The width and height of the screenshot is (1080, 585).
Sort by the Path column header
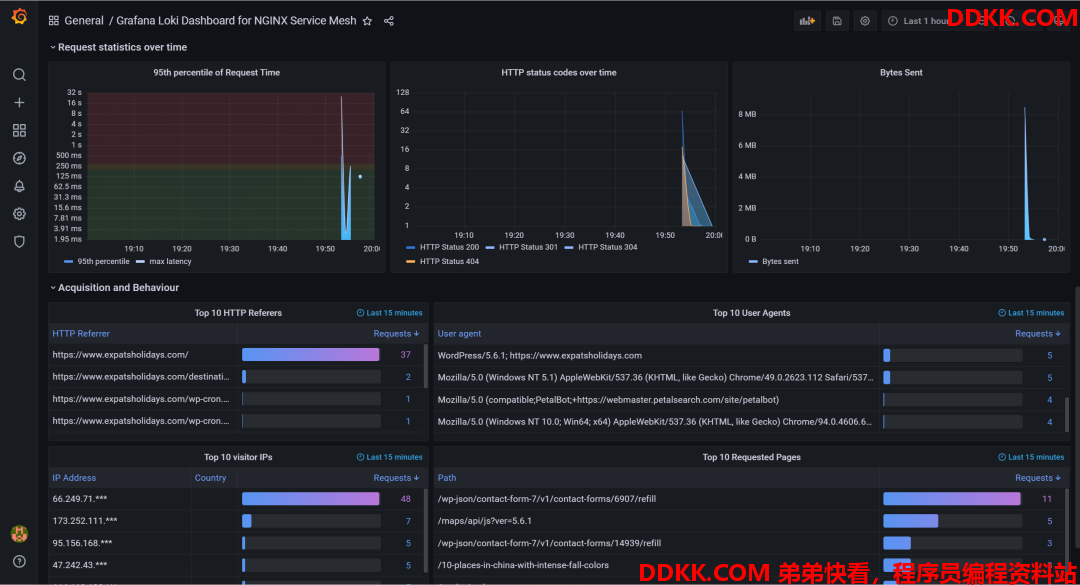(x=447, y=478)
